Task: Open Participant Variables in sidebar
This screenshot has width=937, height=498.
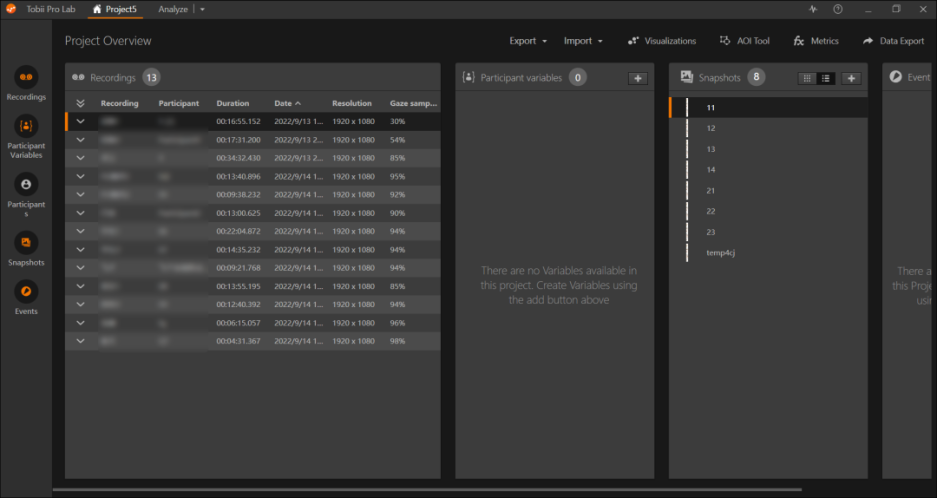Action: 26,126
